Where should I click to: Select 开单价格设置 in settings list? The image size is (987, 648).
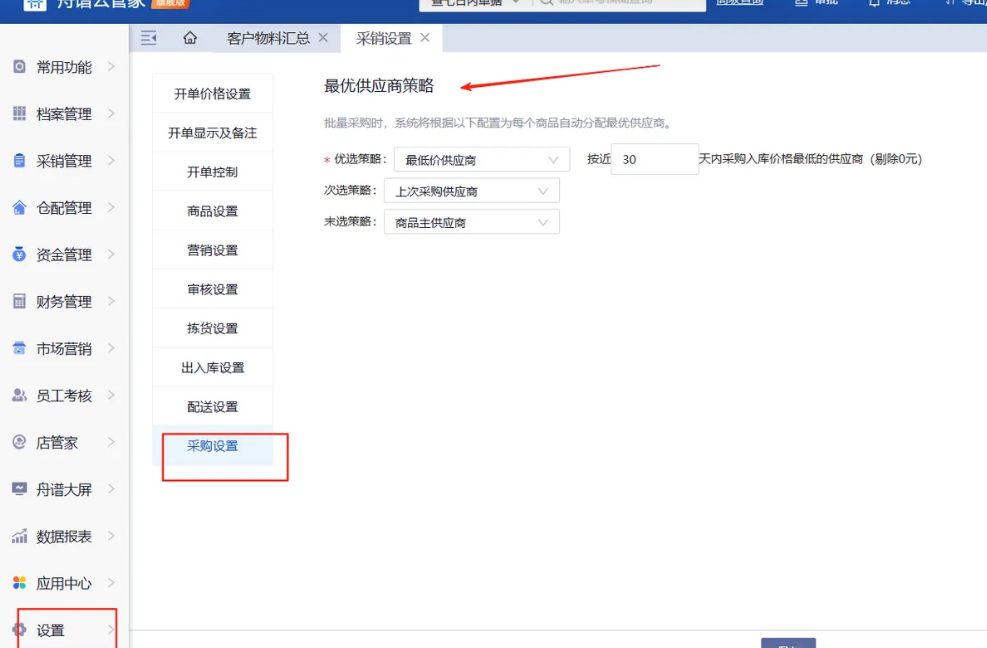coord(212,94)
